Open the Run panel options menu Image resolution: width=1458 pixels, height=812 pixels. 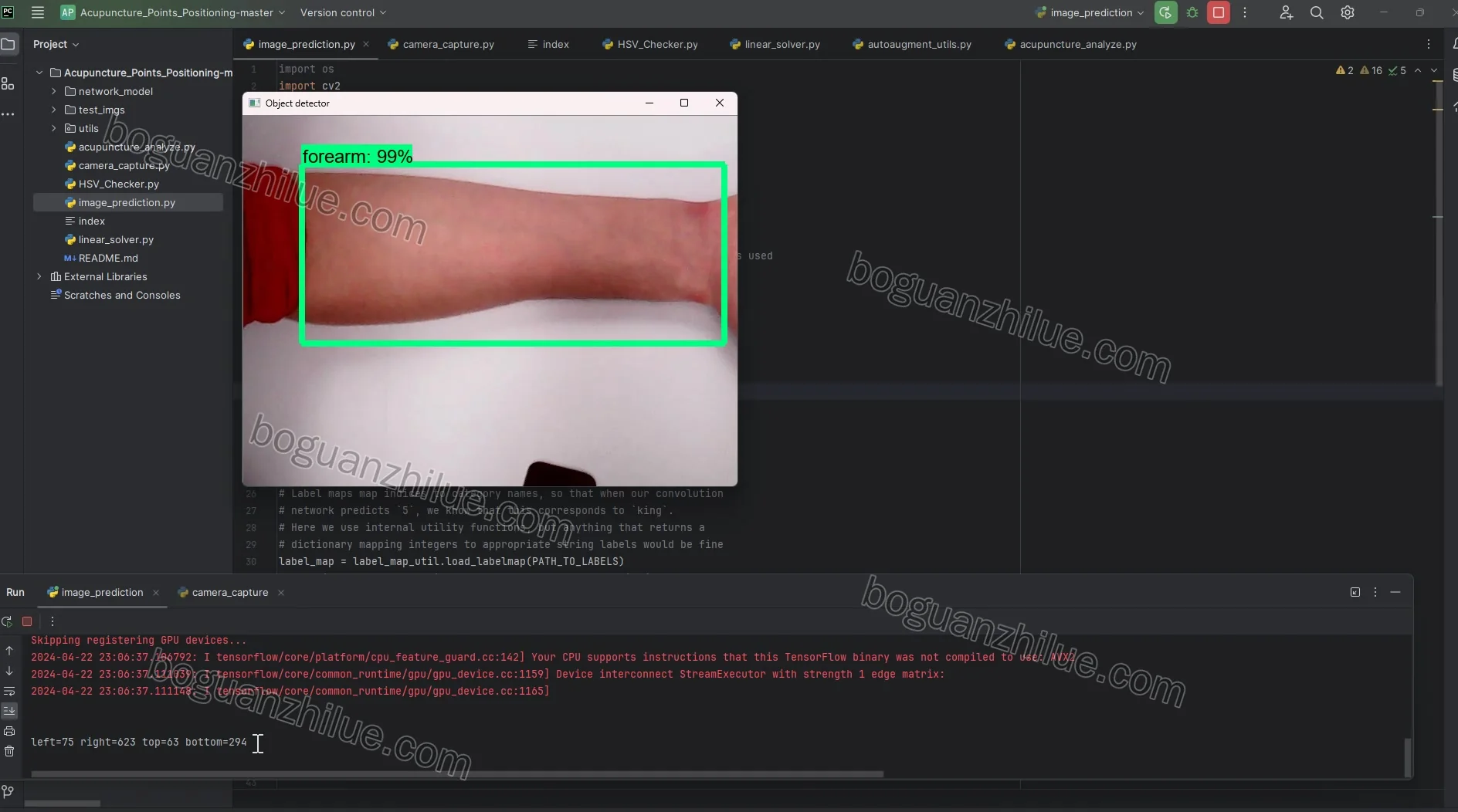click(1375, 592)
